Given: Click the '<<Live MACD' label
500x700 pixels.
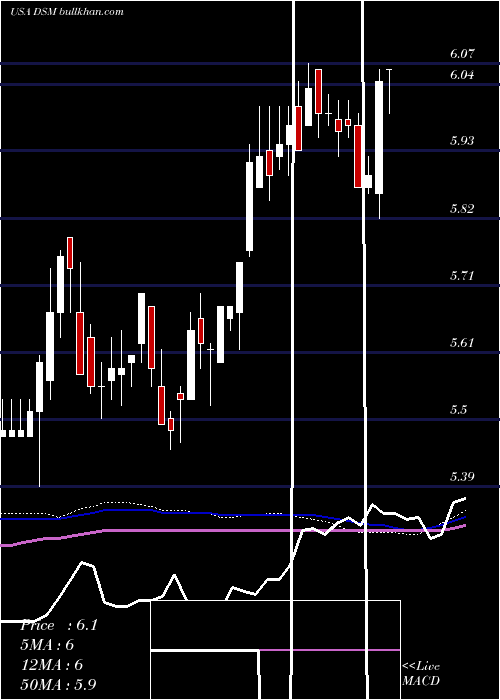Looking at the screenshot, I should pos(421,674).
